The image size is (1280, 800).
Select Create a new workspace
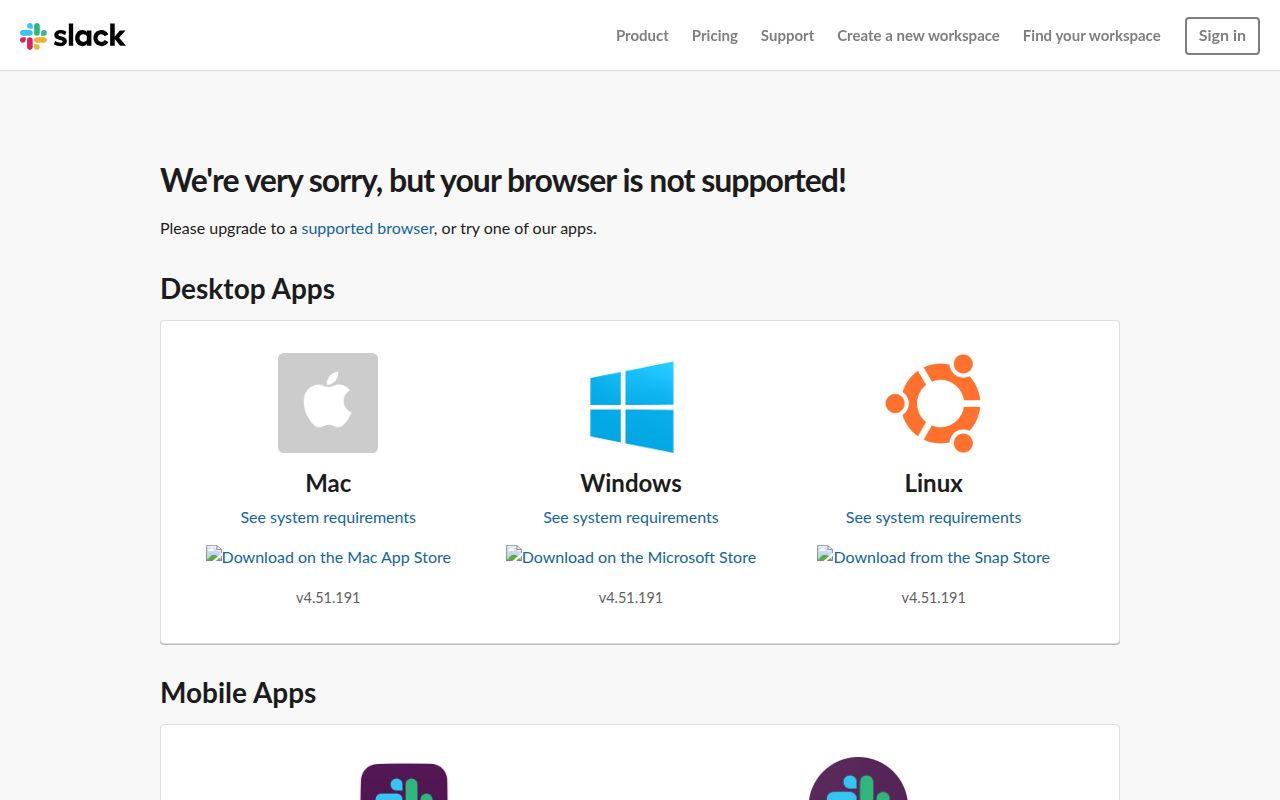[x=918, y=36]
